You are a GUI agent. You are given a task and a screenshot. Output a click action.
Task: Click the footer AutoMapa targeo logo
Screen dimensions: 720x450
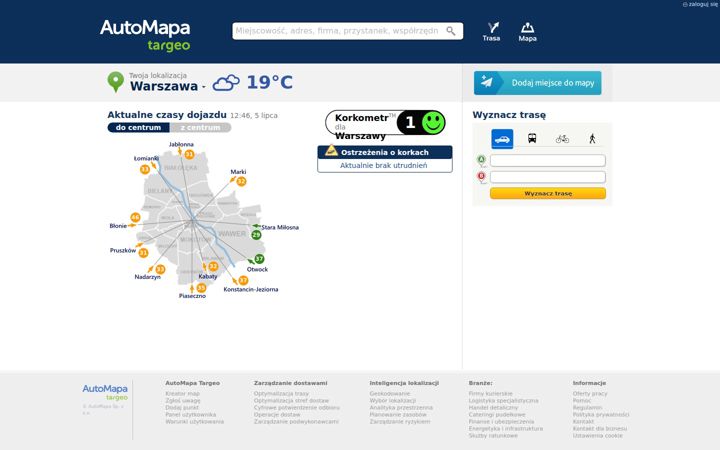pyautogui.click(x=105, y=393)
